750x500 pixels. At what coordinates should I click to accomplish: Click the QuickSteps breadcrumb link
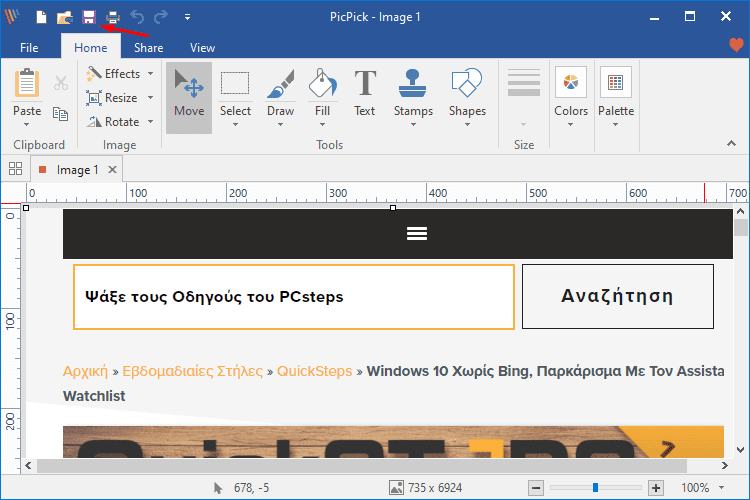314,371
